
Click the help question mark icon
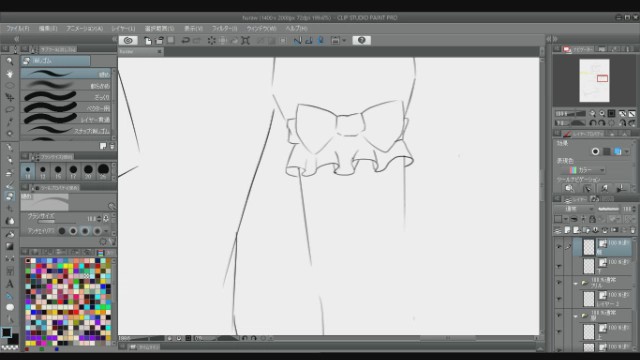(361, 40)
